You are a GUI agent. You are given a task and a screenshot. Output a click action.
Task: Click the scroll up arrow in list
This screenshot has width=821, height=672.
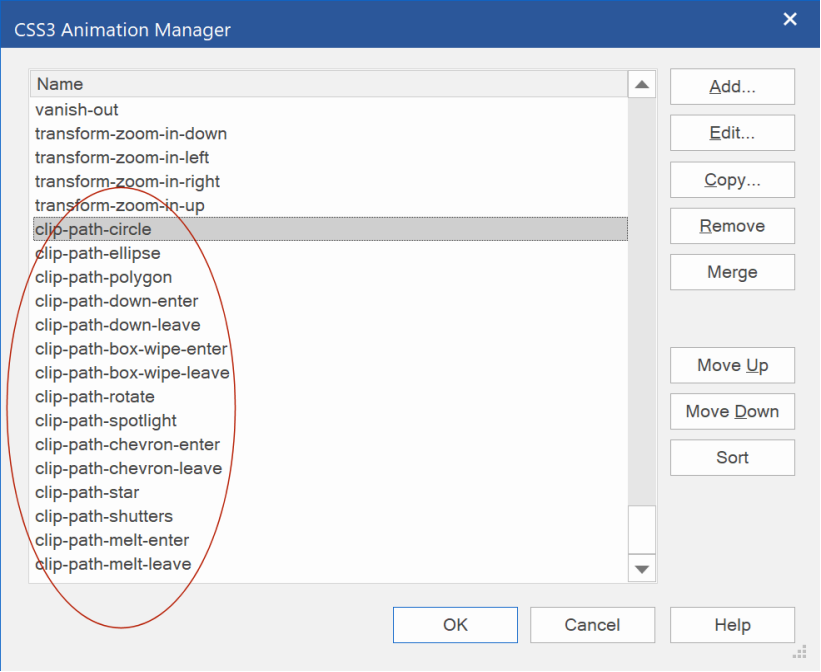click(642, 84)
